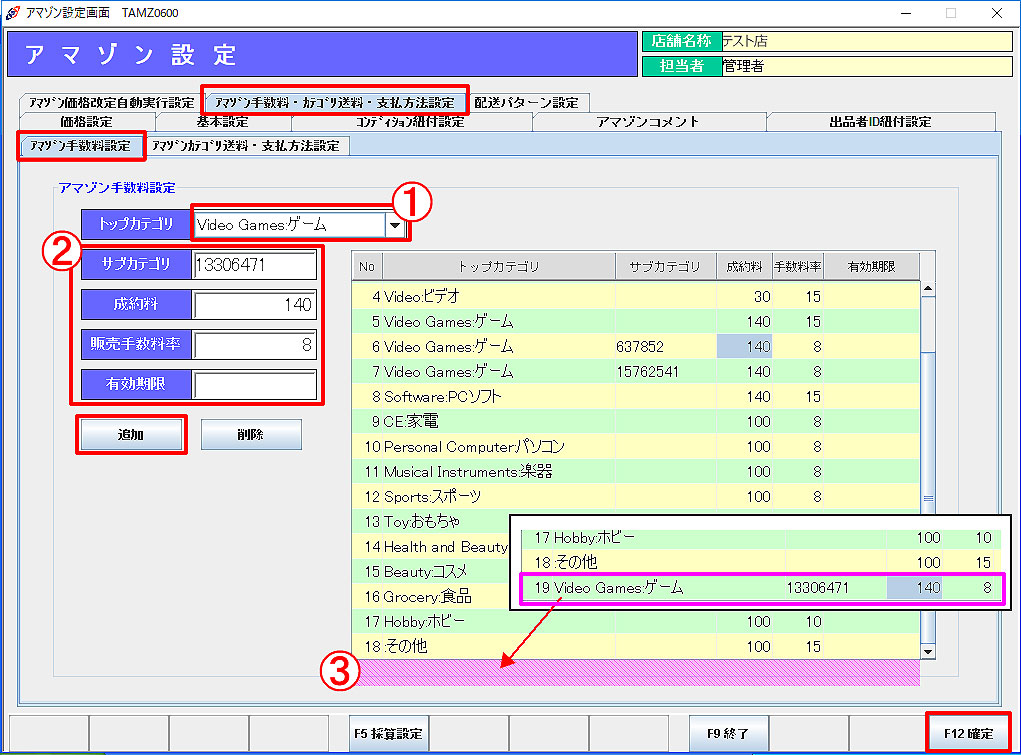Open アマゾンカテゴリ送料・支払方法設定 sub-tab
Viewport: 1021px width, 755px height.
point(246,146)
